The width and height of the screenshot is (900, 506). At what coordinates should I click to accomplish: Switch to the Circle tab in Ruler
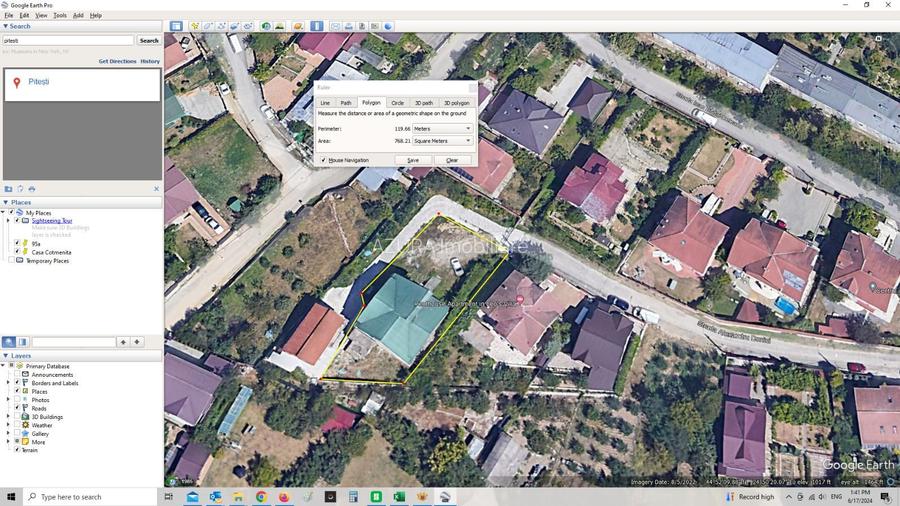pos(397,103)
